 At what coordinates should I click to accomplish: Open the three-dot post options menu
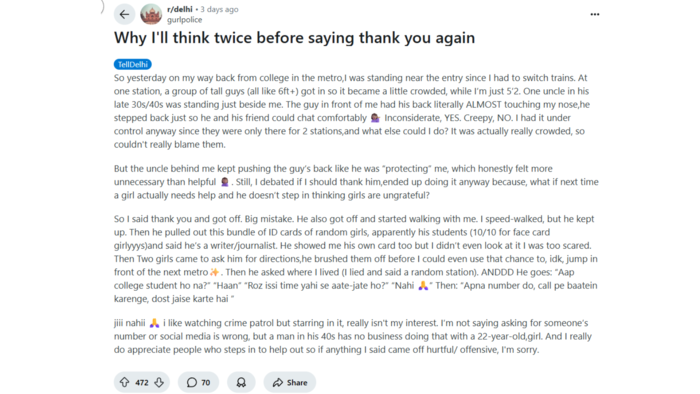(x=595, y=14)
